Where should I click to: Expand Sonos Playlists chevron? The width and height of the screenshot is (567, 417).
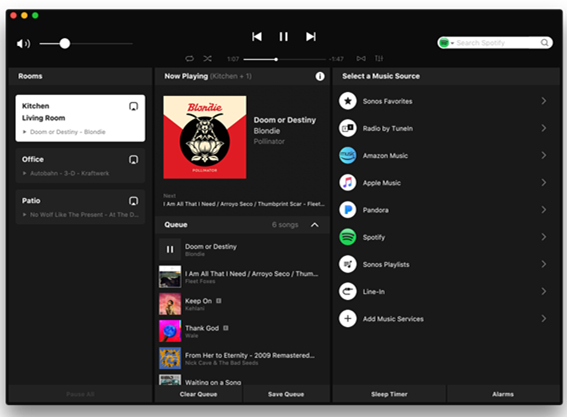pos(544,264)
